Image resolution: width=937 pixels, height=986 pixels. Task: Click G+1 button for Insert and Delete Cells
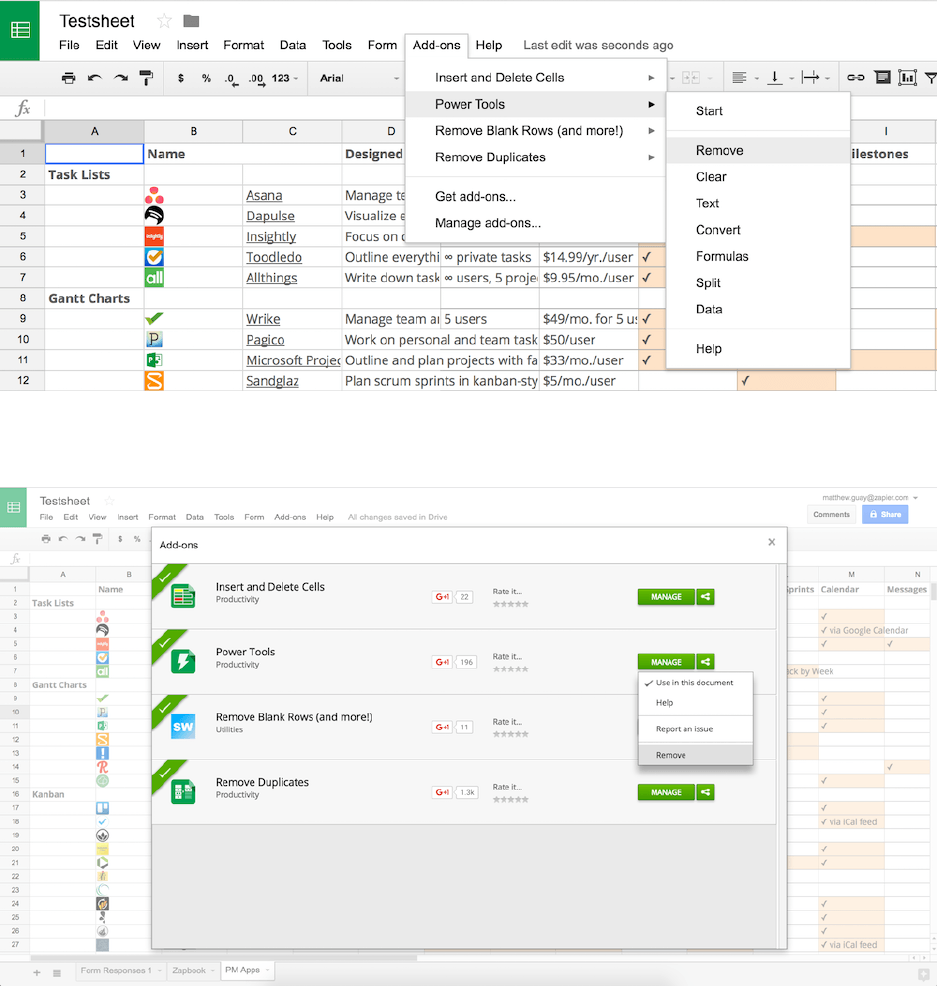[x=442, y=597]
